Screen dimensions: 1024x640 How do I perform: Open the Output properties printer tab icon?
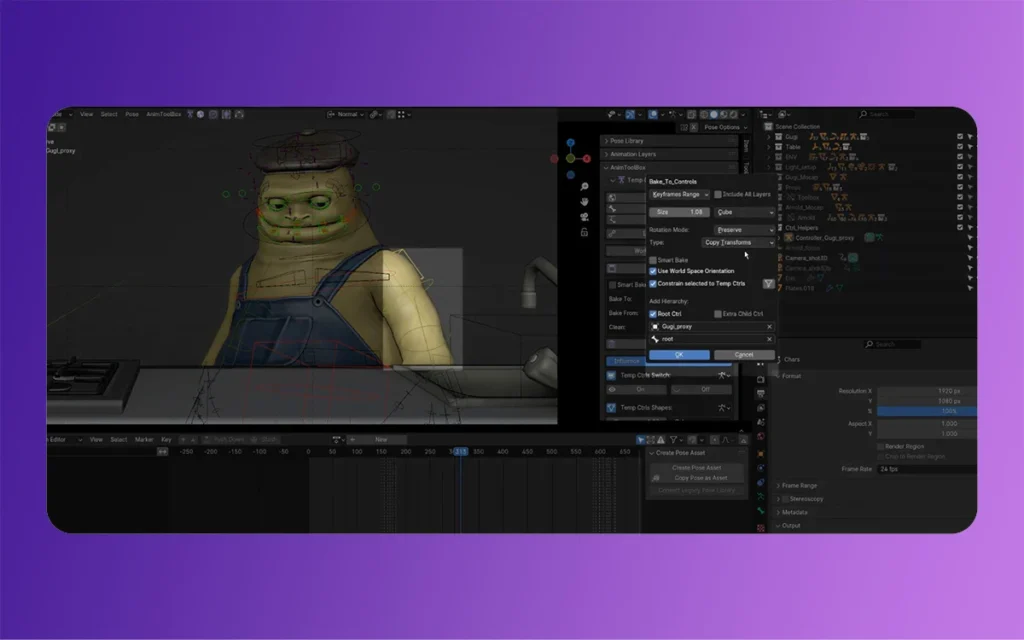[x=760, y=394]
